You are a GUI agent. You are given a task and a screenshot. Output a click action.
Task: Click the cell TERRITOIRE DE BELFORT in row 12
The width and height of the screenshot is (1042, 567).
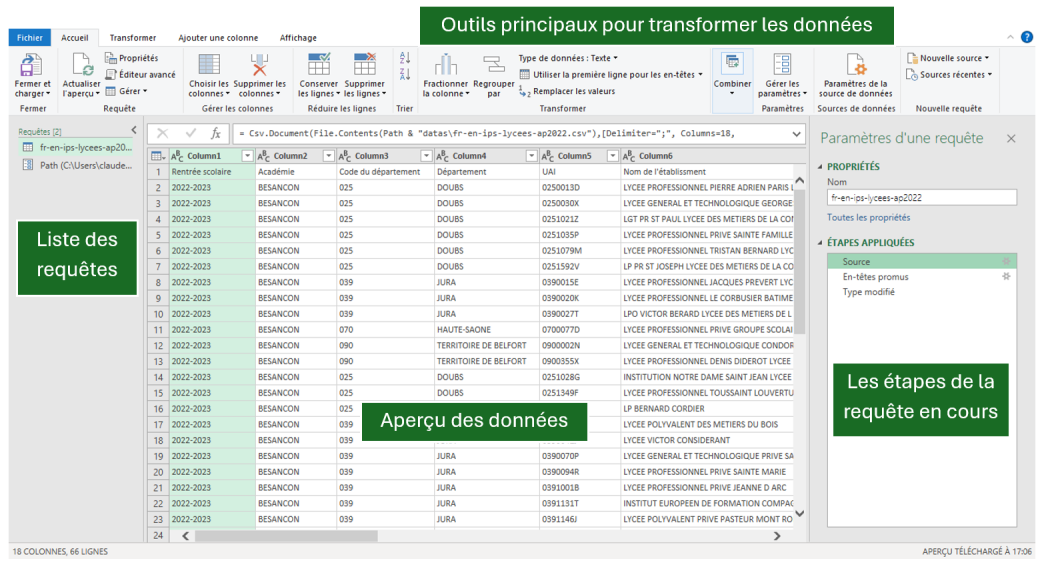[486, 346]
